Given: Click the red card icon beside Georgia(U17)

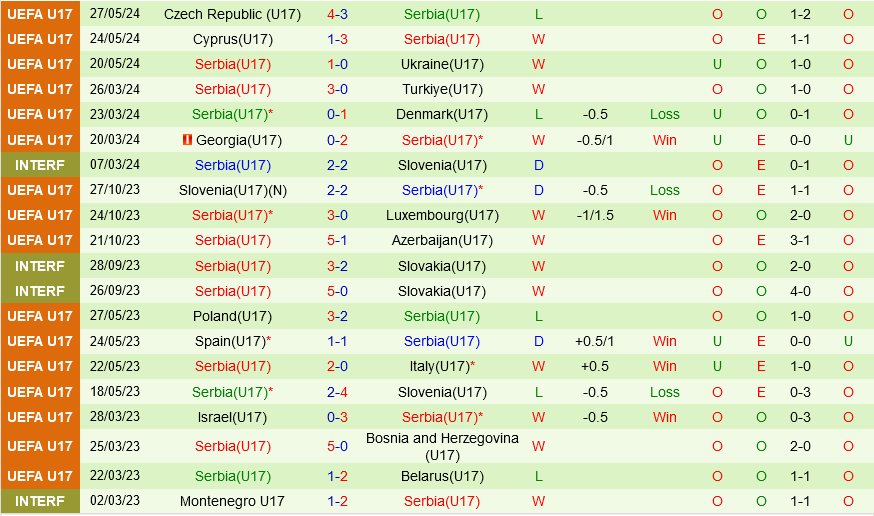Looking at the screenshot, I should [x=187, y=140].
